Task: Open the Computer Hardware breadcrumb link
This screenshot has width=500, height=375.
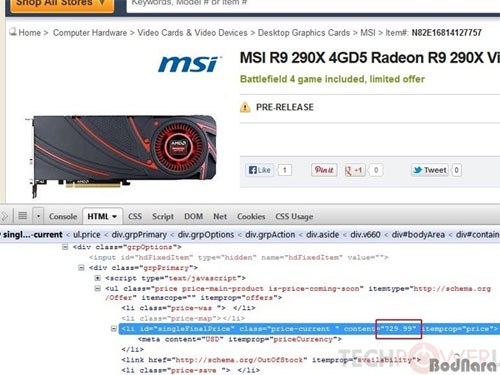Action: point(90,33)
